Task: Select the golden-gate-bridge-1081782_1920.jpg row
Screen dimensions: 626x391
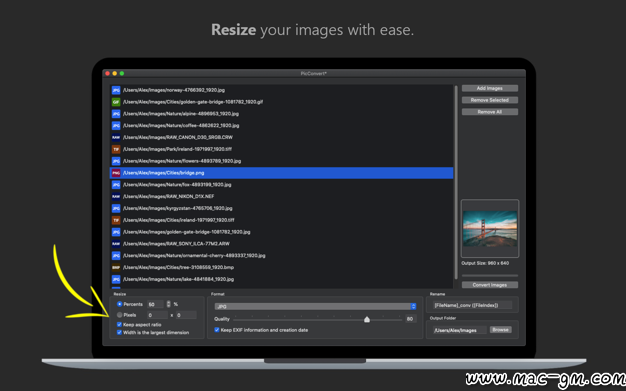Action: coord(282,232)
